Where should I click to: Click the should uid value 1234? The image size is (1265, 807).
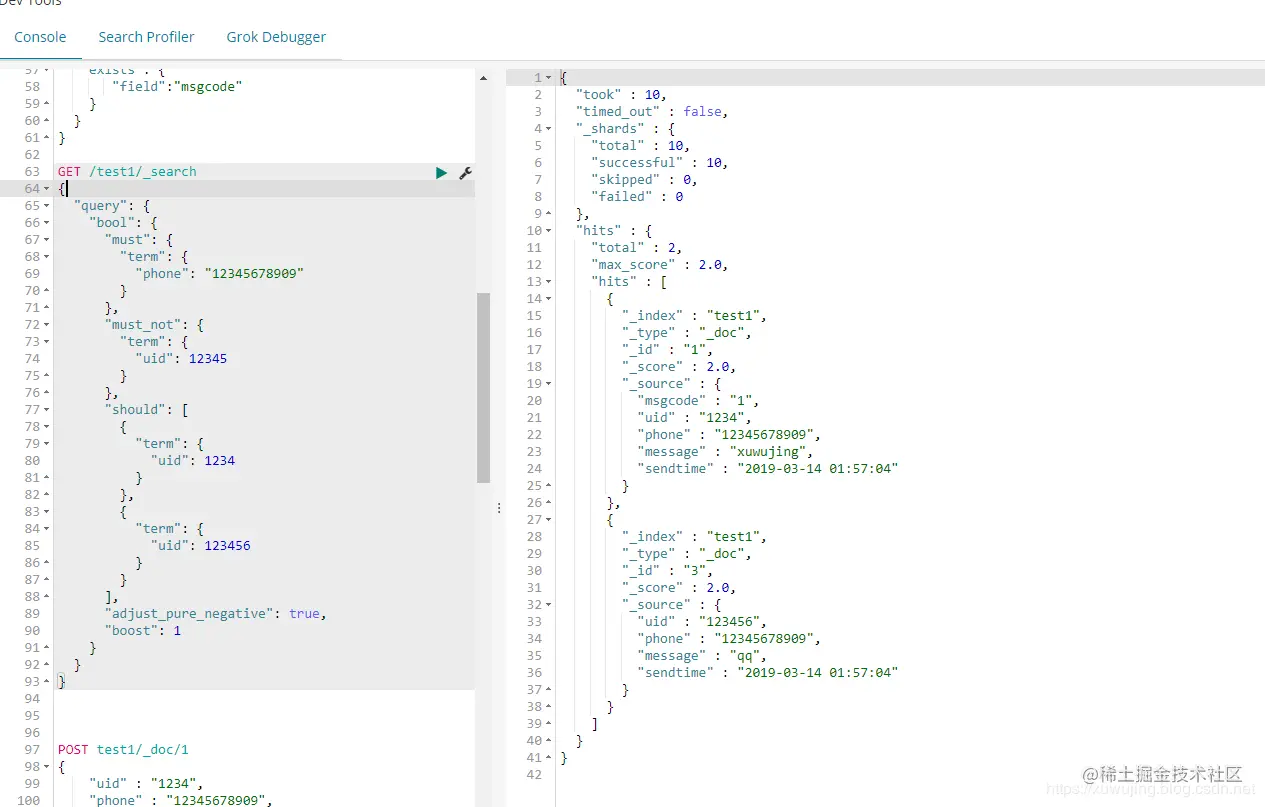[x=219, y=461]
